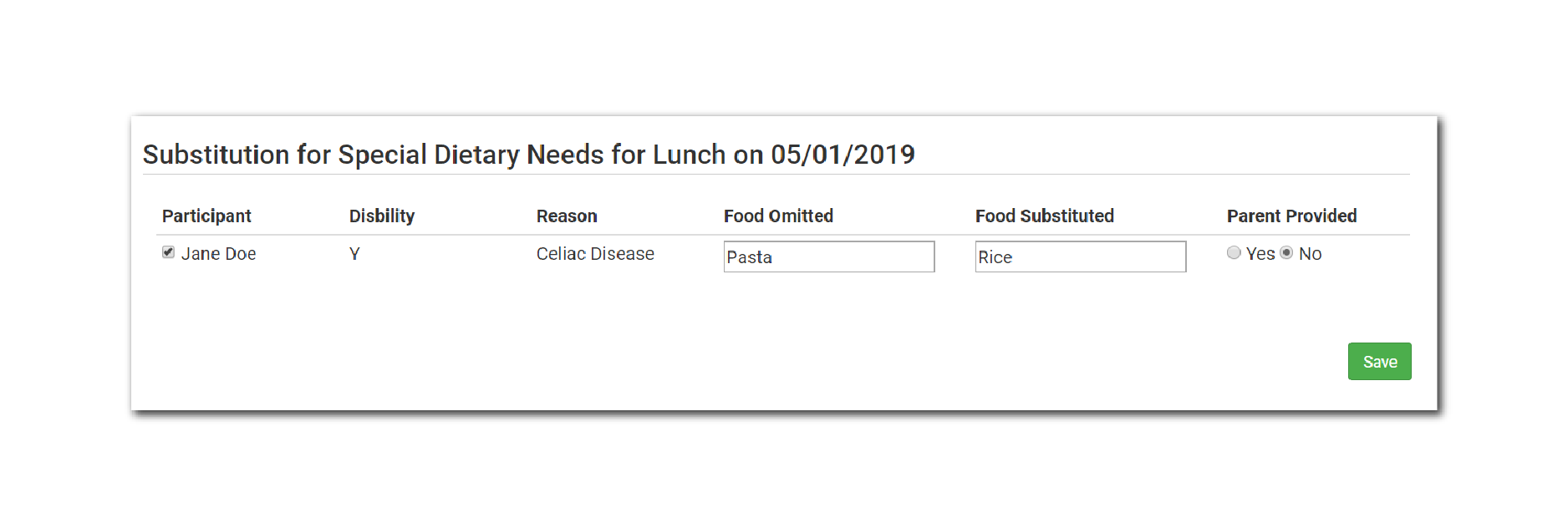Image resolution: width=1568 pixels, height=523 pixels.
Task: Select the Reason column header
Action: (x=567, y=216)
